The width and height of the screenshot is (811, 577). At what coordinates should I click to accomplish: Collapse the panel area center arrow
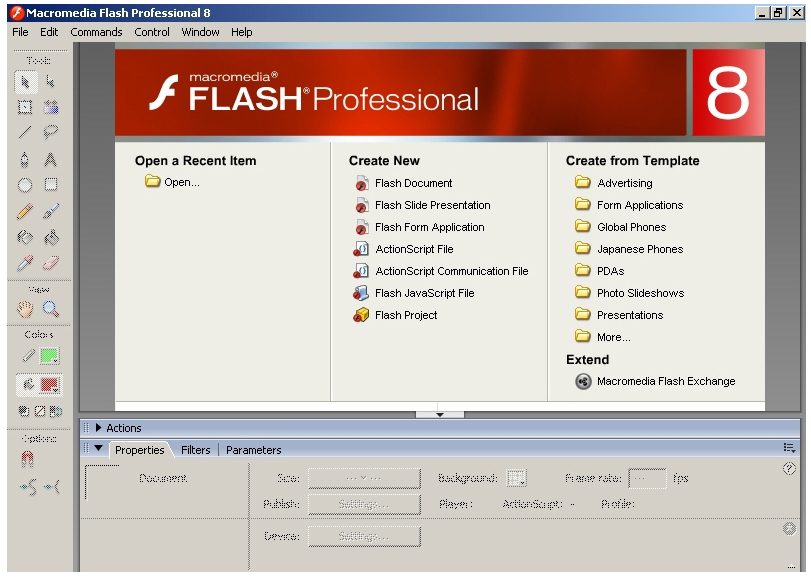[440, 415]
